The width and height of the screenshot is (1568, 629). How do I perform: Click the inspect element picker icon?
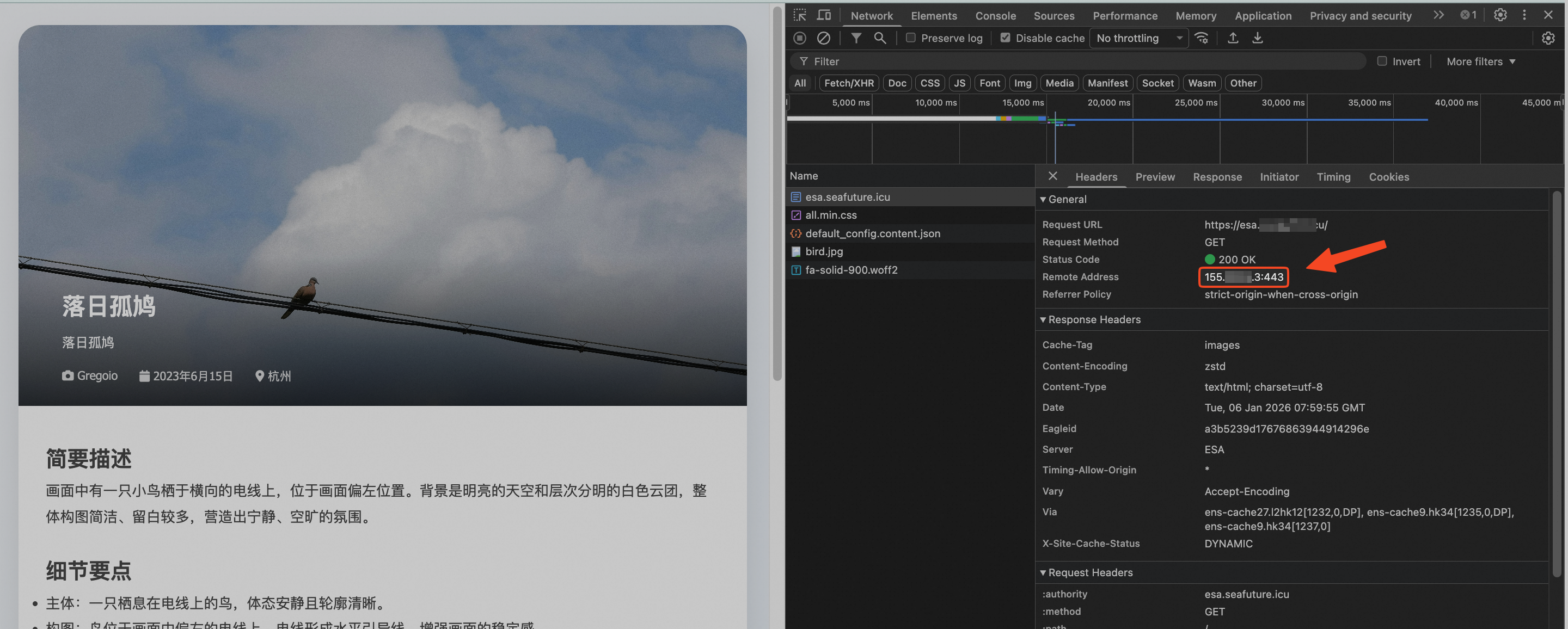point(800,15)
